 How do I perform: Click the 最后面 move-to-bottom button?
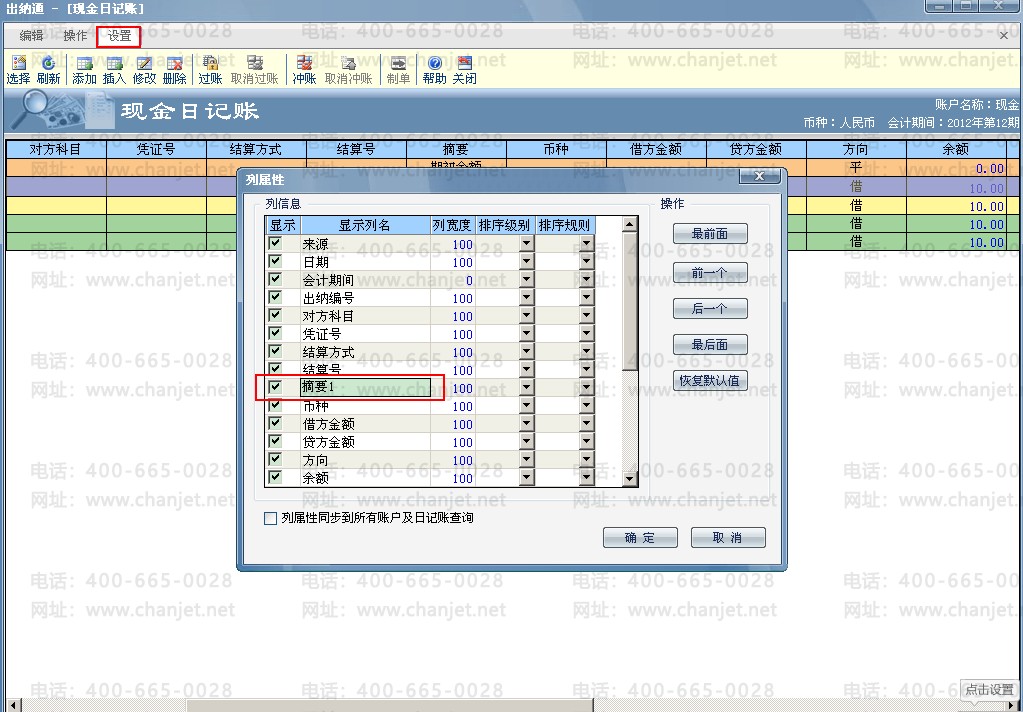point(710,345)
